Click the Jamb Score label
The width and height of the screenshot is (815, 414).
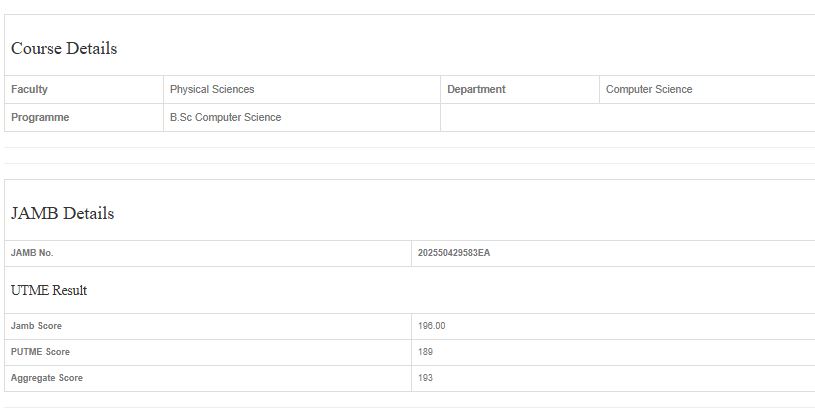pyautogui.click(x=36, y=327)
